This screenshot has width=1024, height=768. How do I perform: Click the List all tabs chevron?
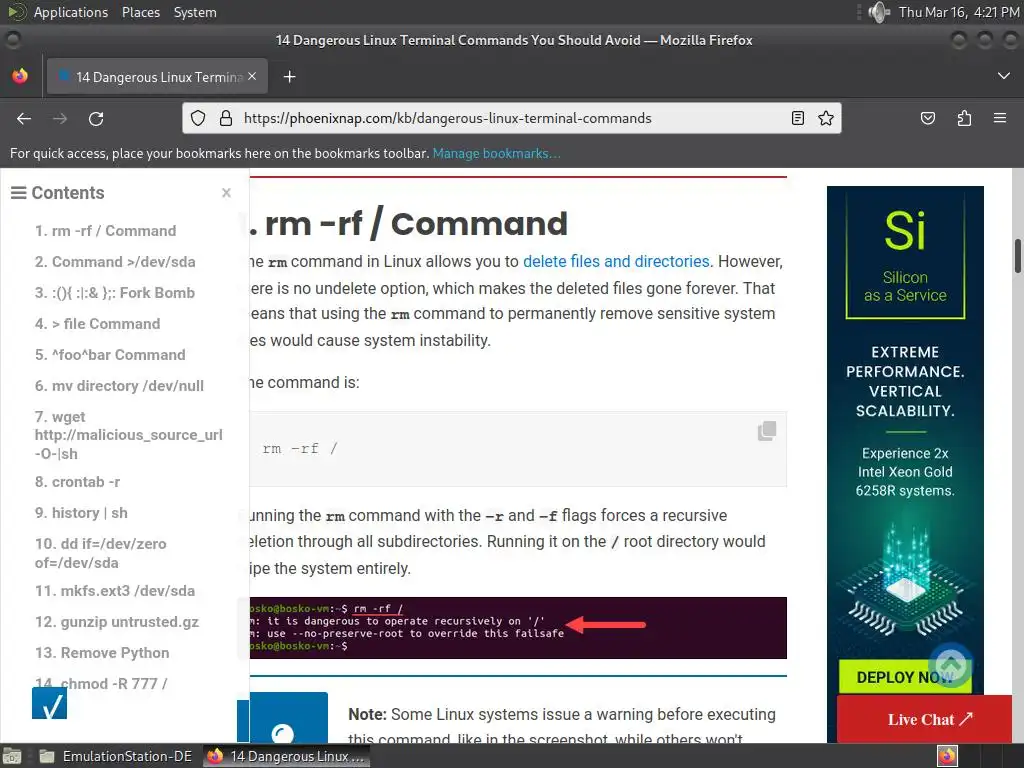coord(1004,76)
